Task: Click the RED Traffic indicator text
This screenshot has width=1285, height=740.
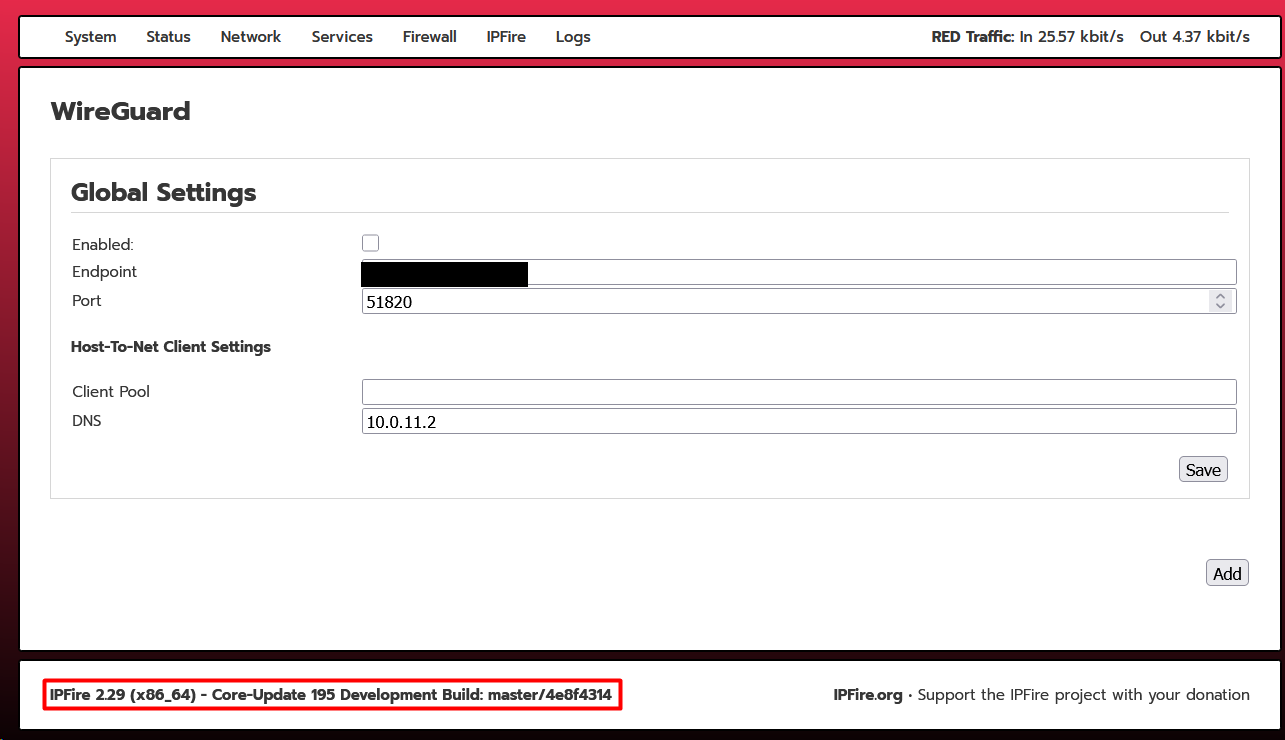Action: point(973,37)
